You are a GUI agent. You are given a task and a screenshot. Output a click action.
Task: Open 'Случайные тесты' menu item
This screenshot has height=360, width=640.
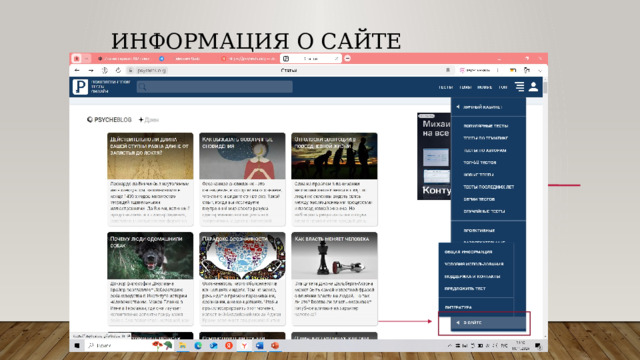pyautogui.click(x=484, y=211)
